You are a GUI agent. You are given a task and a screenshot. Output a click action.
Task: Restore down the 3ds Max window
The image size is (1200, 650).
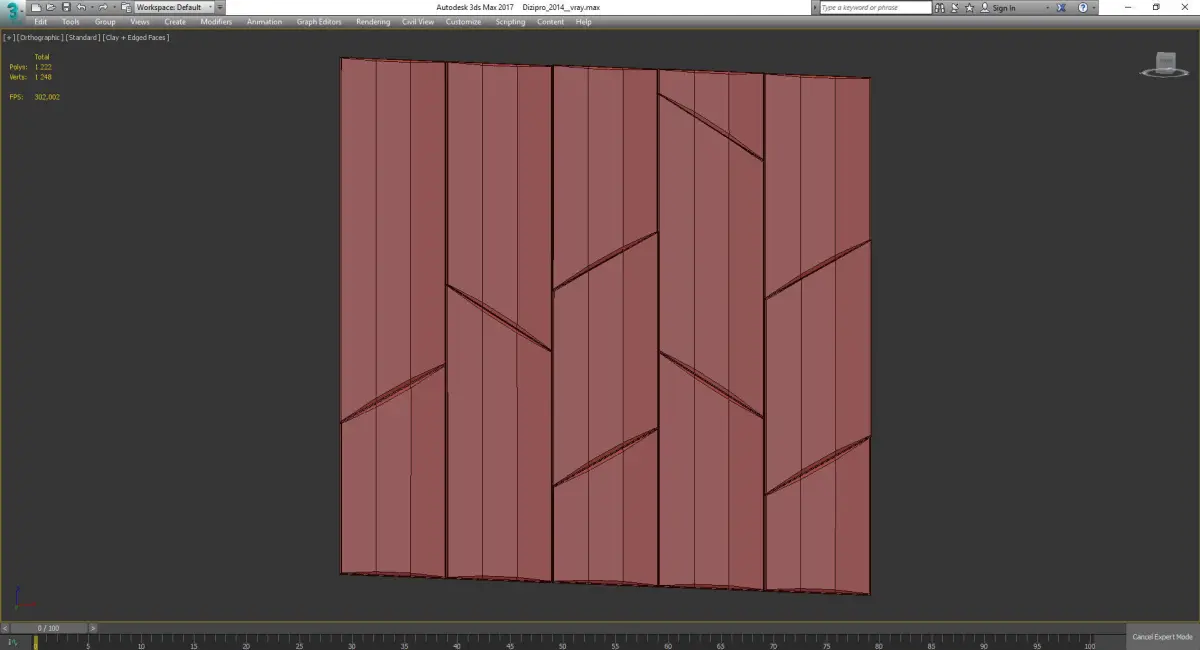point(1156,7)
